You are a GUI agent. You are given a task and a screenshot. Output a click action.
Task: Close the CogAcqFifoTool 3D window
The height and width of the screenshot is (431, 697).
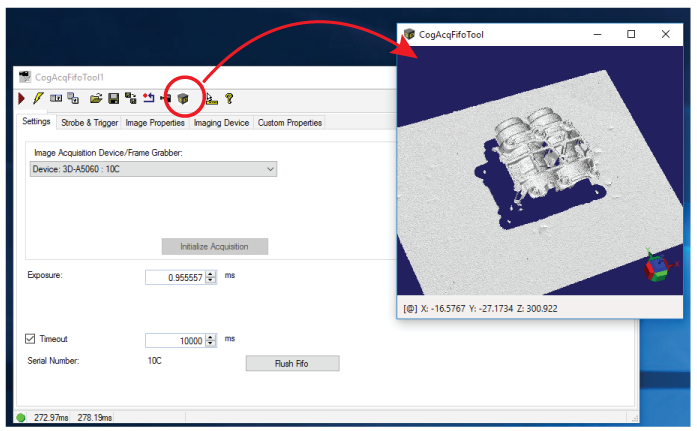pyautogui.click(x=665, y=34)
